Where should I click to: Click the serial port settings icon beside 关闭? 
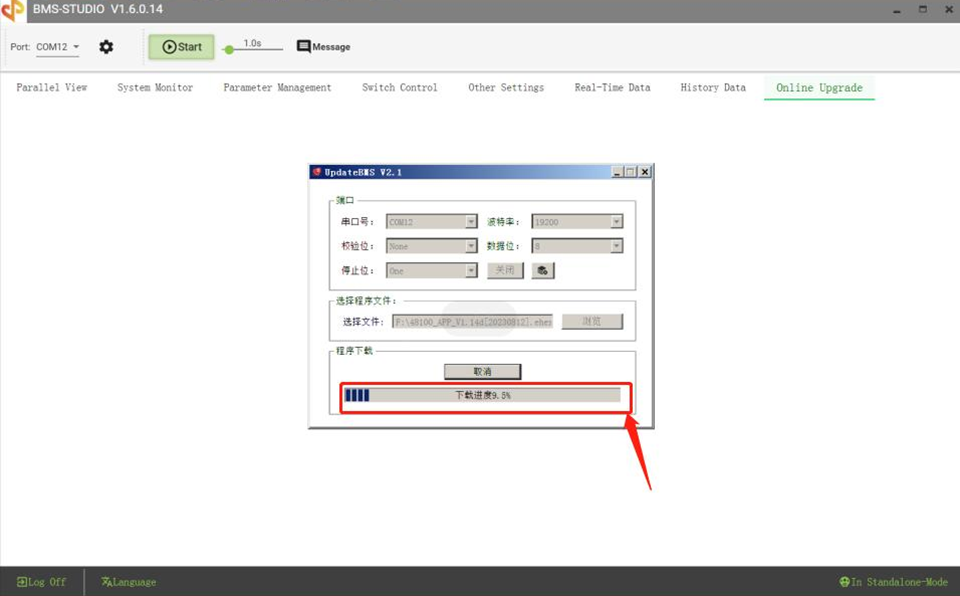tap(542, 270)
